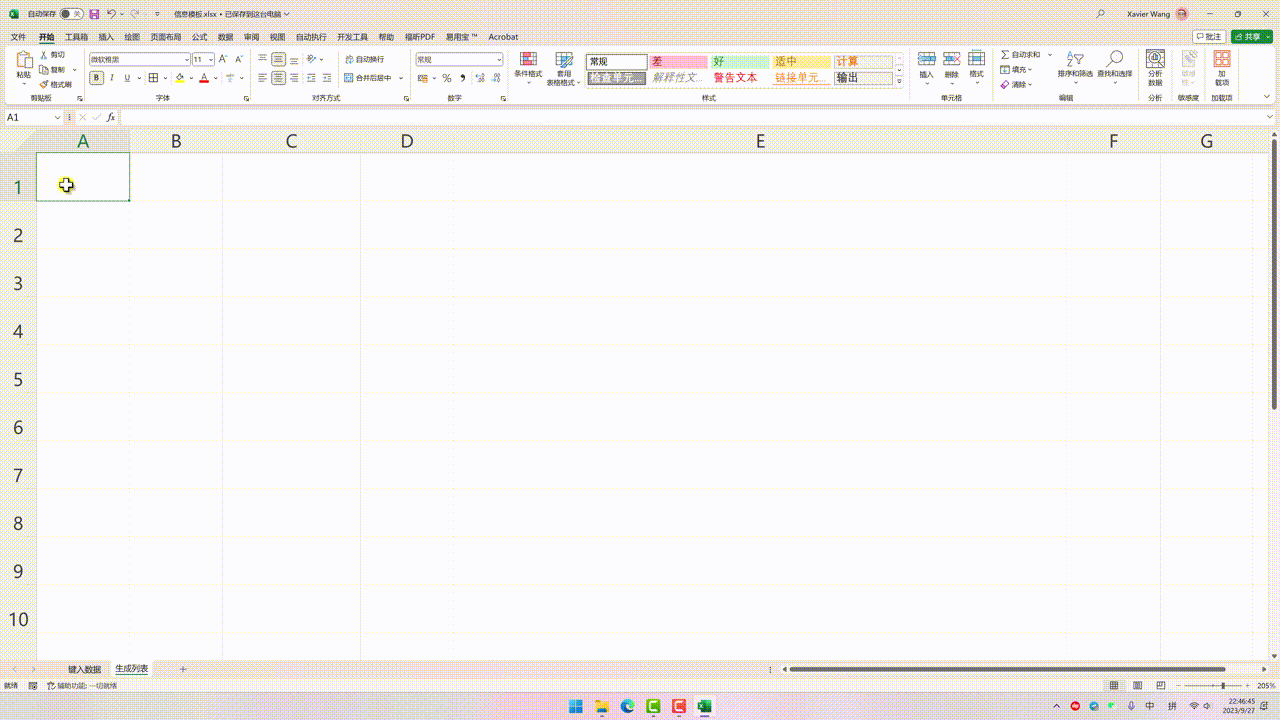
Task: Toggle bottom vertical alignment
Action: [x=293, y=60]
